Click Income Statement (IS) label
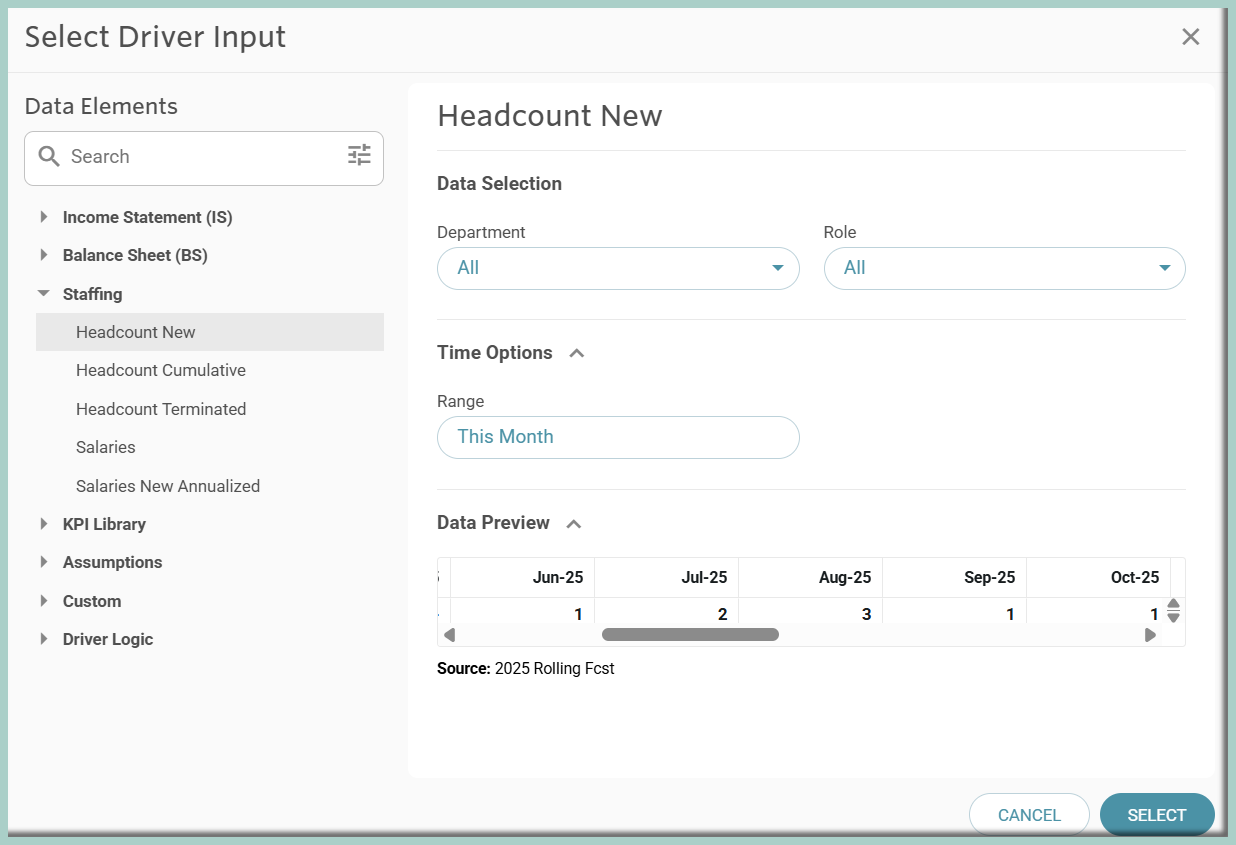This screenshot has width=1236, height=845. click(147, 217)
